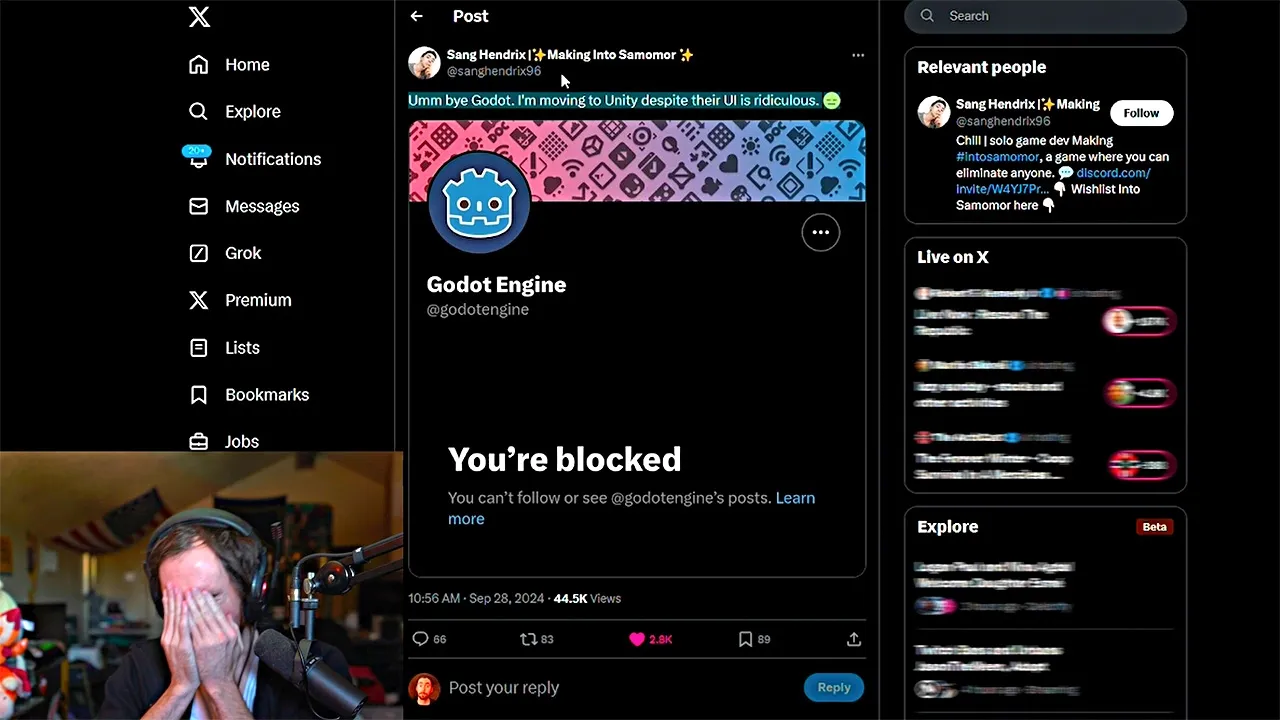Image resolution: width=1280 pixels, height=720 pixels.
Task: Click the blue Reply button
Action: point(834,687)
